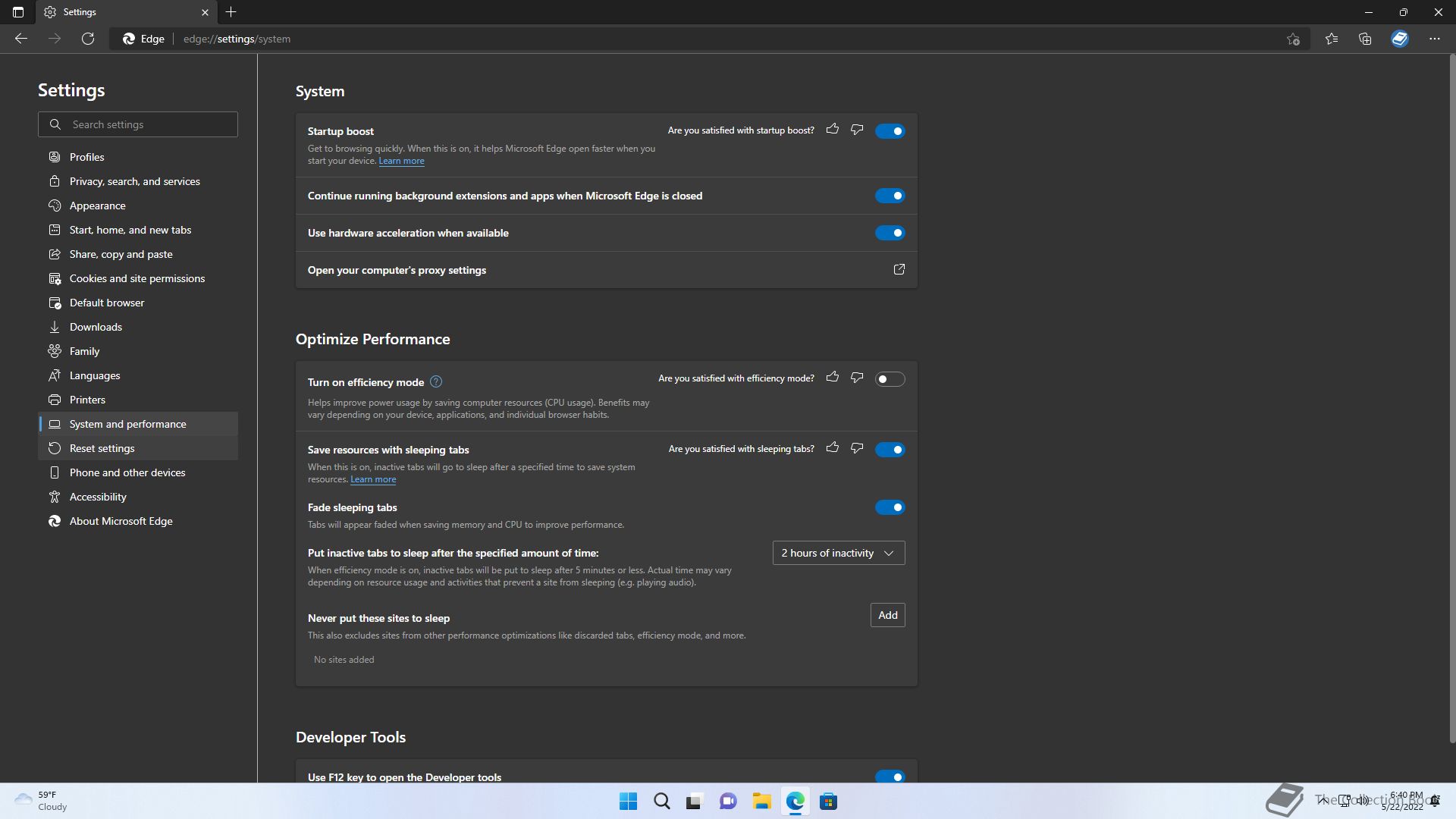Screen dimensions: 1456x819
Task: Open About Microsoft Edge page
Action: (138, 521)
